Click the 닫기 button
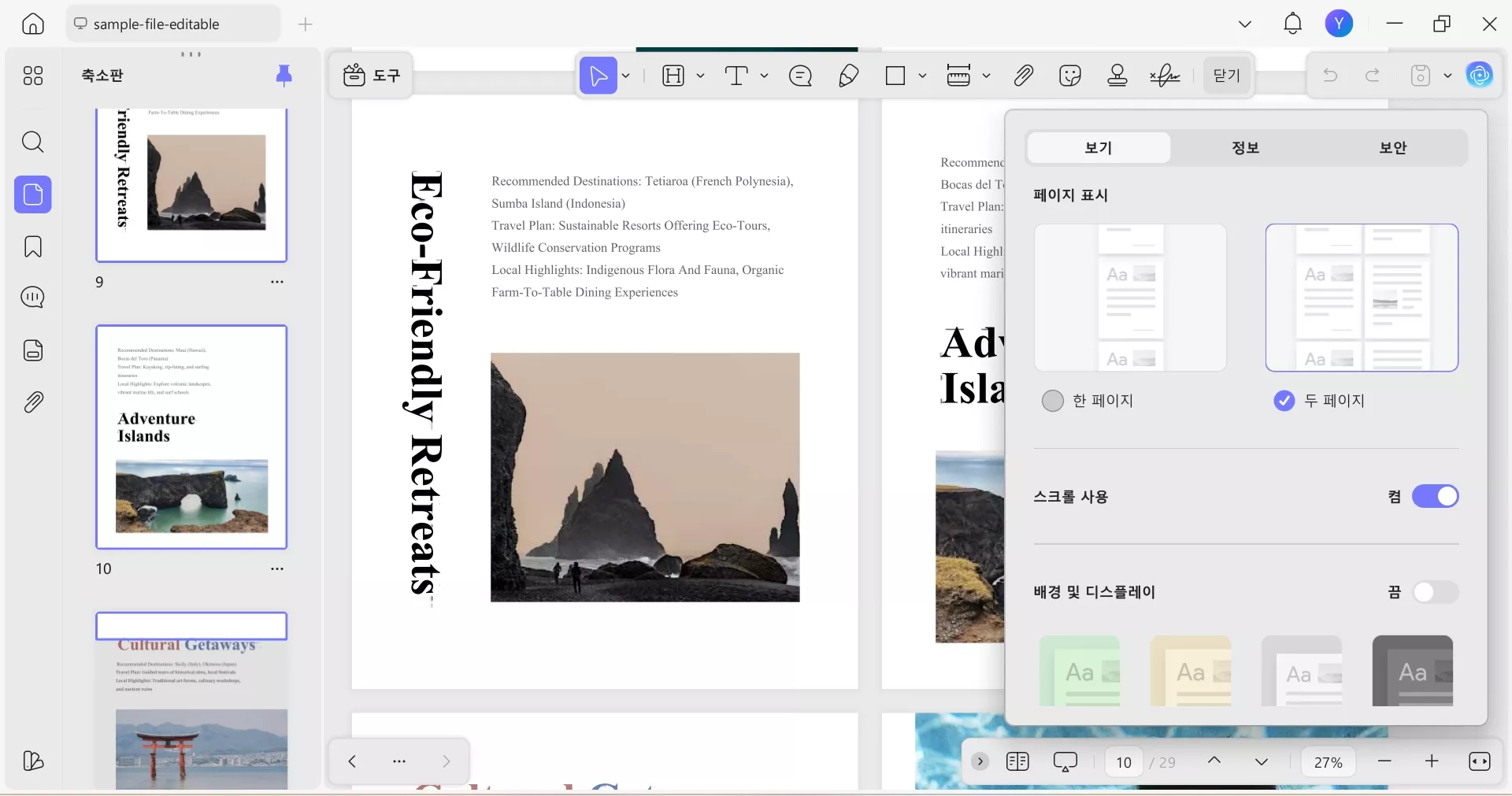Screen dimensions: 1512x796 1226,76
